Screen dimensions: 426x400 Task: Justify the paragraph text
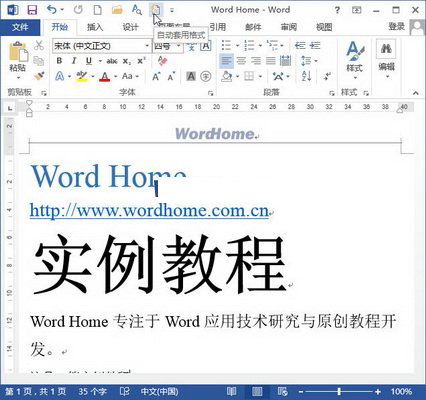click(271, 61)
